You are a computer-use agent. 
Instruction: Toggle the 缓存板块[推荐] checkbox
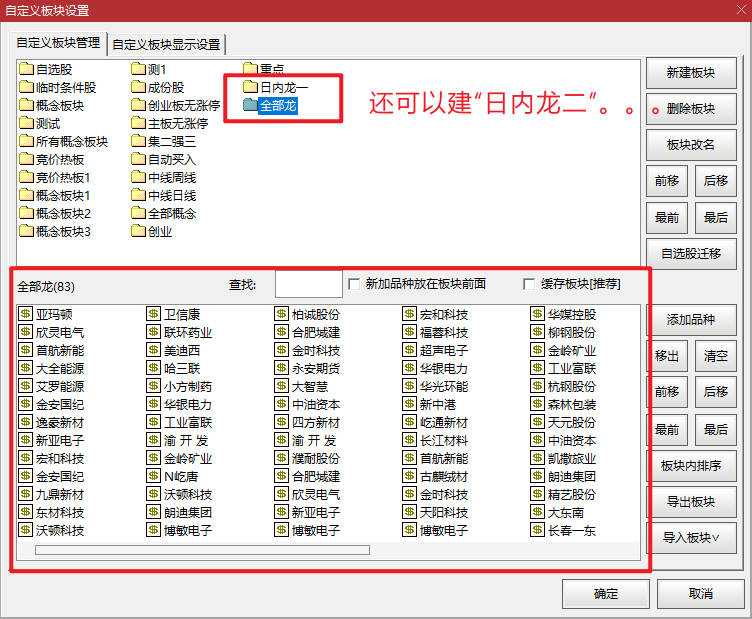[529, 284]
